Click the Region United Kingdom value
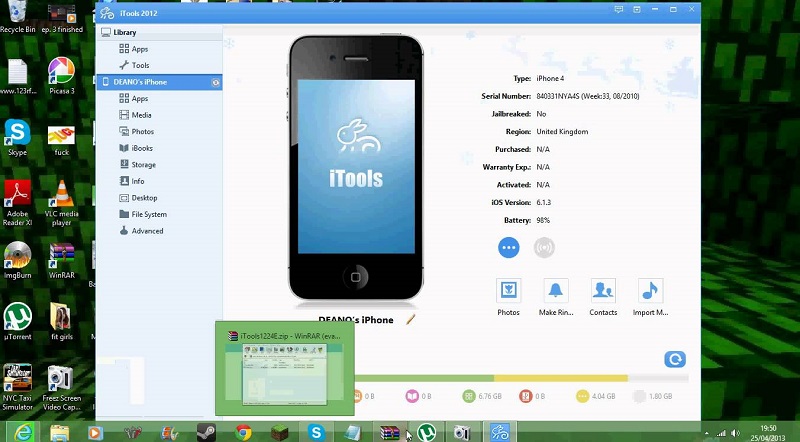Screen dimensions: 800x442 [x=562, y=132]
